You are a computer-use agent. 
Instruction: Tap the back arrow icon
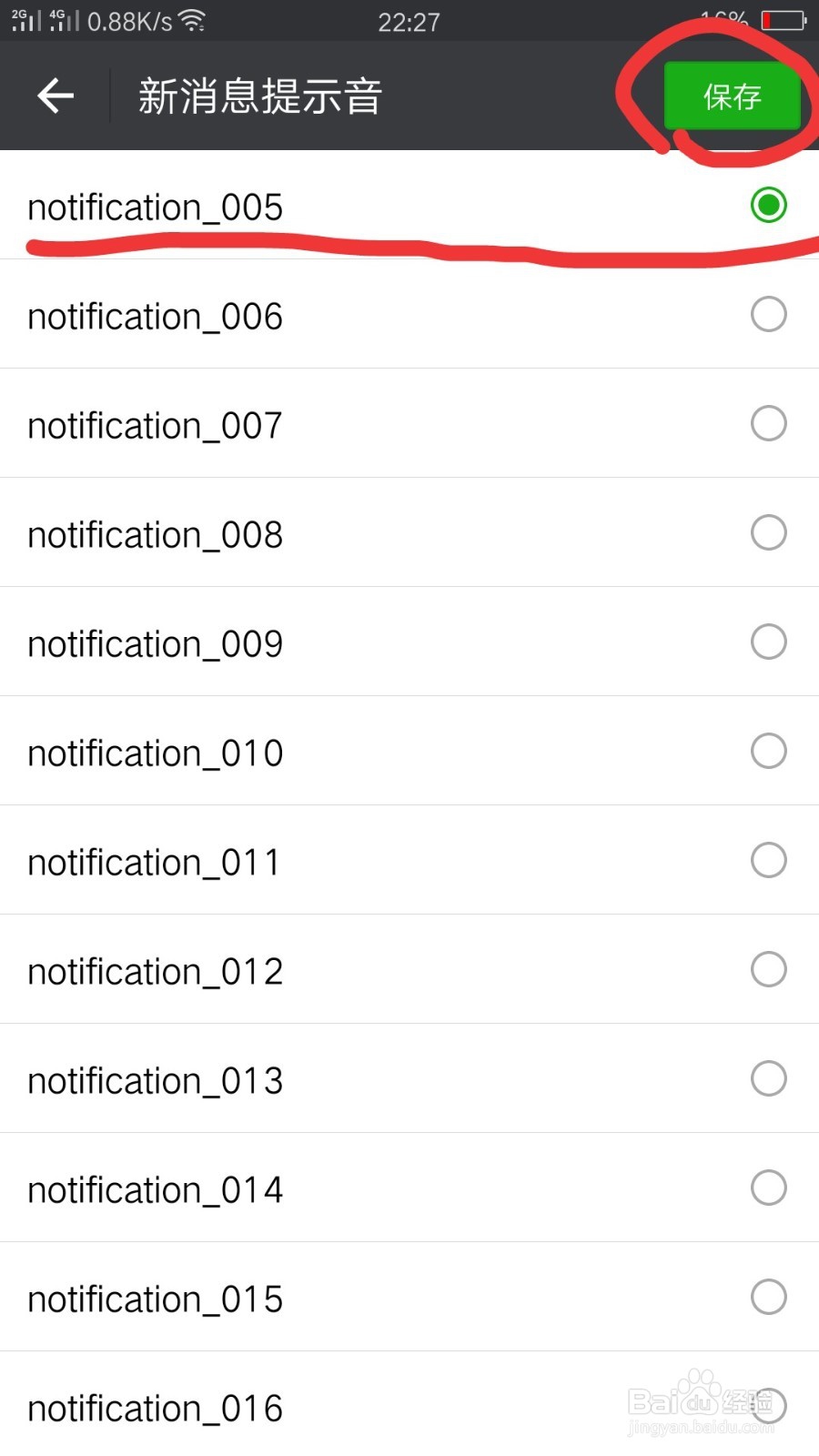(56, 96)
